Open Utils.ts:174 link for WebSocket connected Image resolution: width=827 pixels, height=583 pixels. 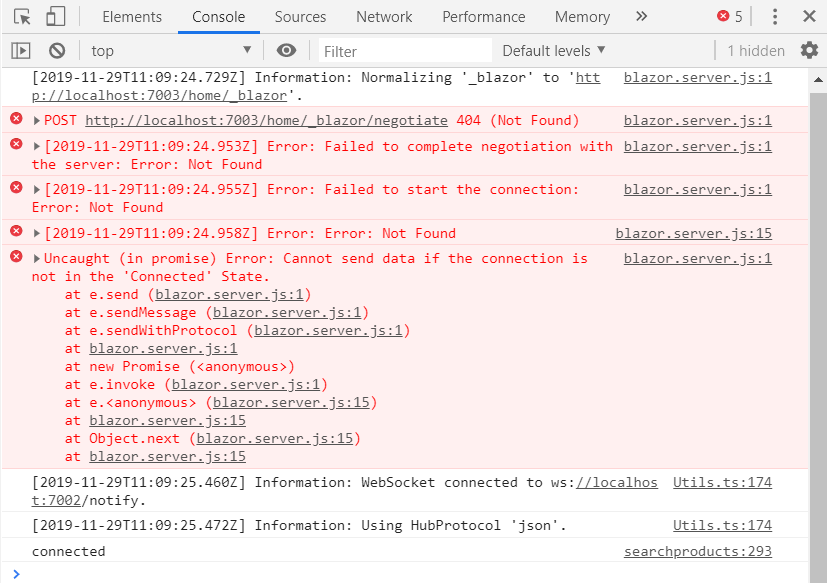(722, 482)
